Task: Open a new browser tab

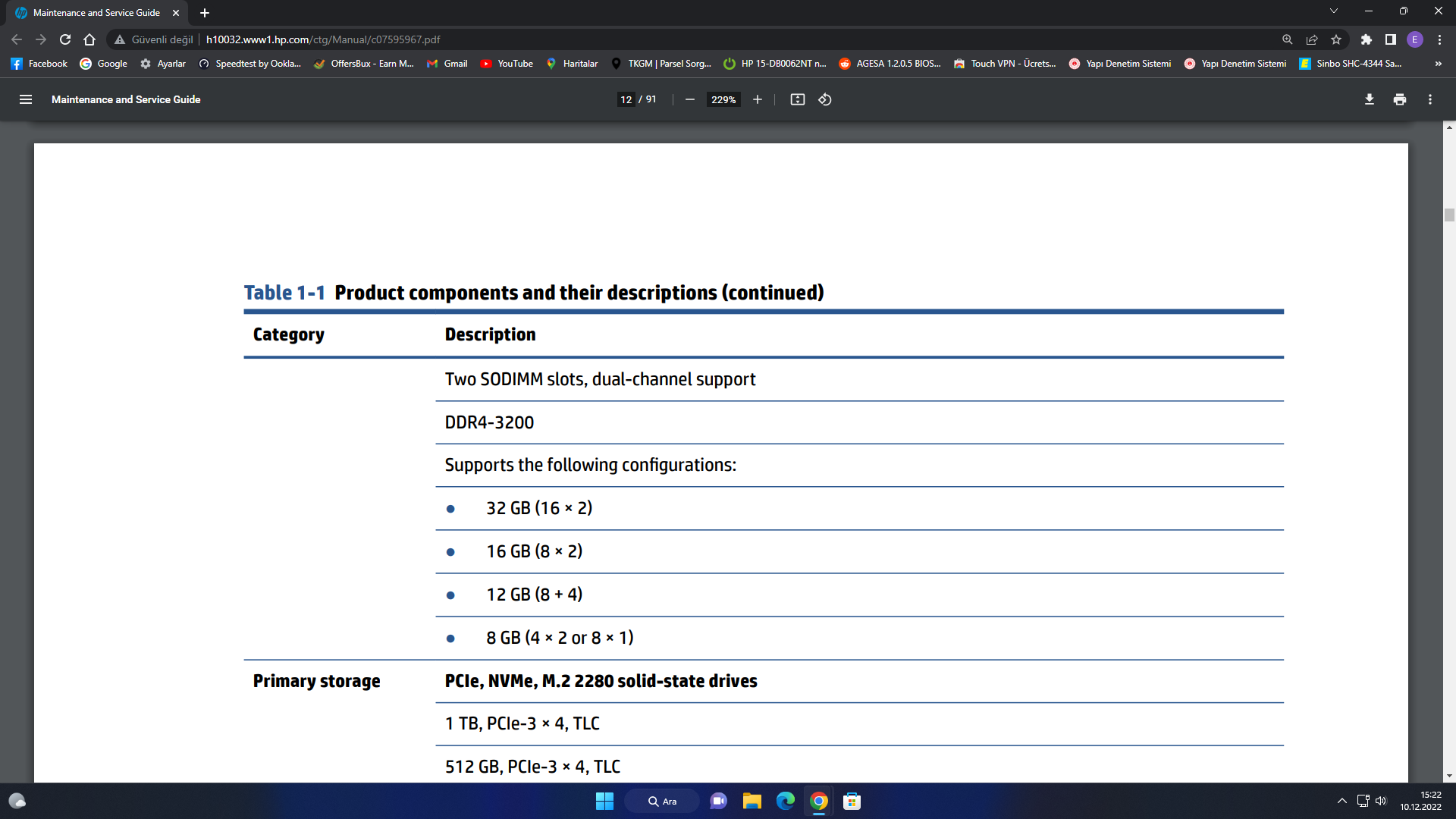Action: pos(205,13)
